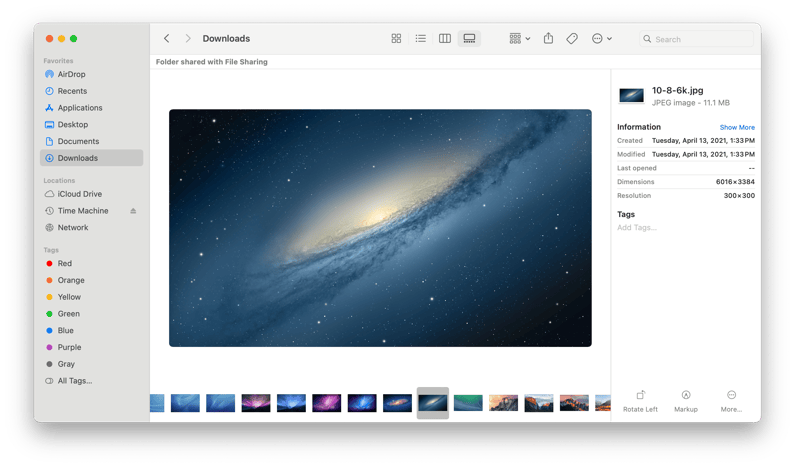Screen dimensions: 795x467
Task: Select the orange-centered galaxy thumbnail
Action: coord(397,403)
